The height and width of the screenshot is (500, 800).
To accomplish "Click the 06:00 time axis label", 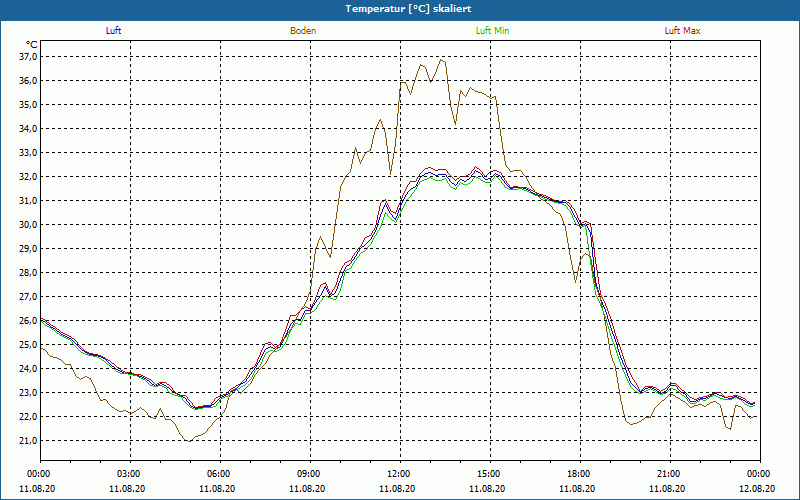I will [217, 474].
